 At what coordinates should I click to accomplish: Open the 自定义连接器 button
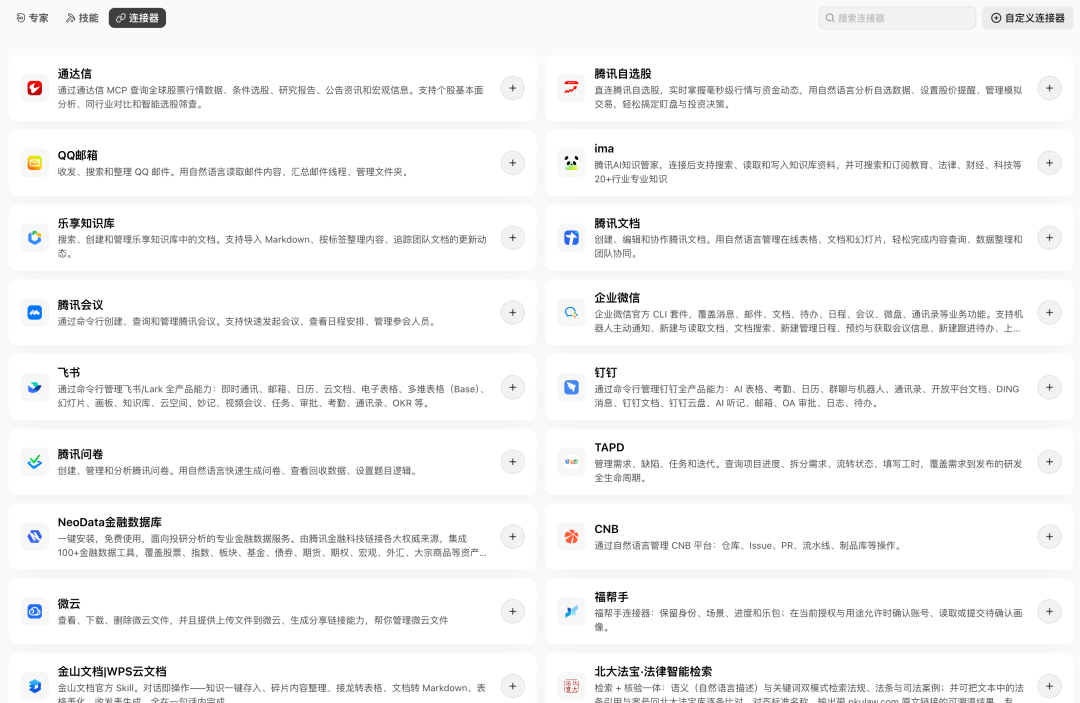pyautogui.click(x=1028, y=18)
